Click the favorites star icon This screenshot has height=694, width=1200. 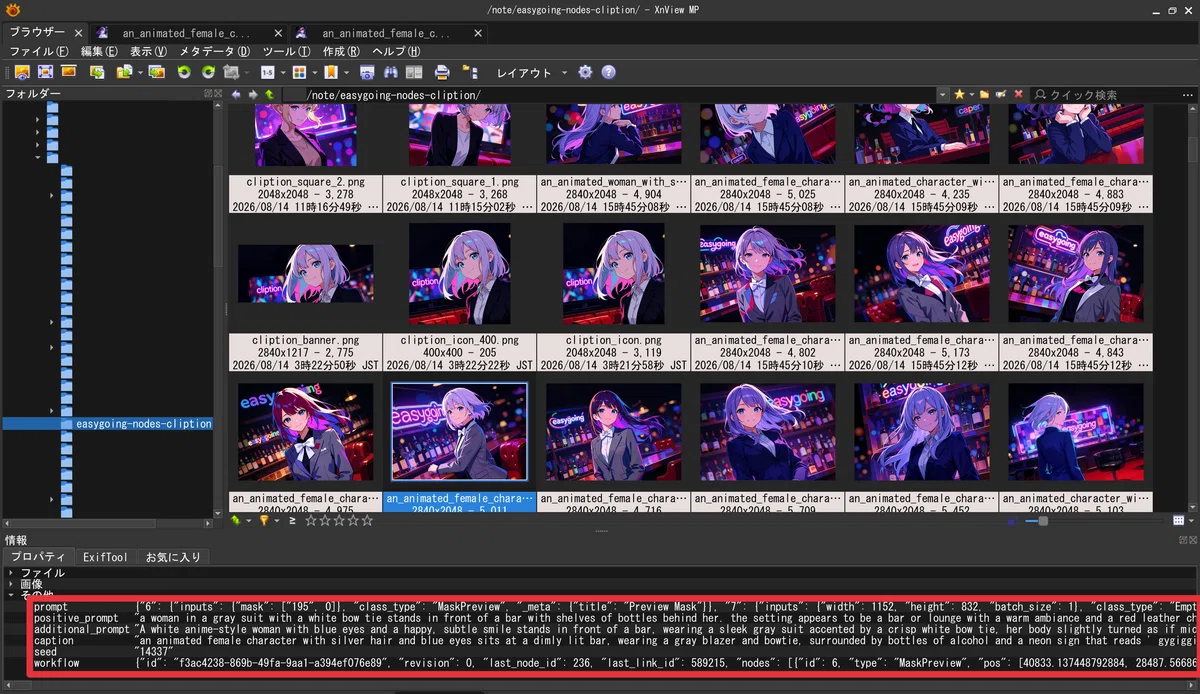(960, 94)
